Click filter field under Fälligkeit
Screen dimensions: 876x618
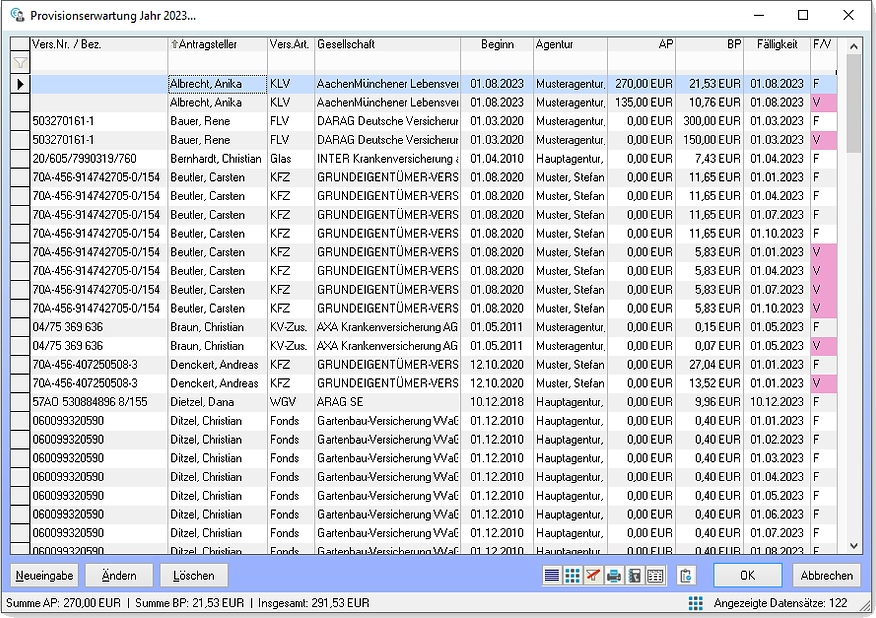(777, 63)
